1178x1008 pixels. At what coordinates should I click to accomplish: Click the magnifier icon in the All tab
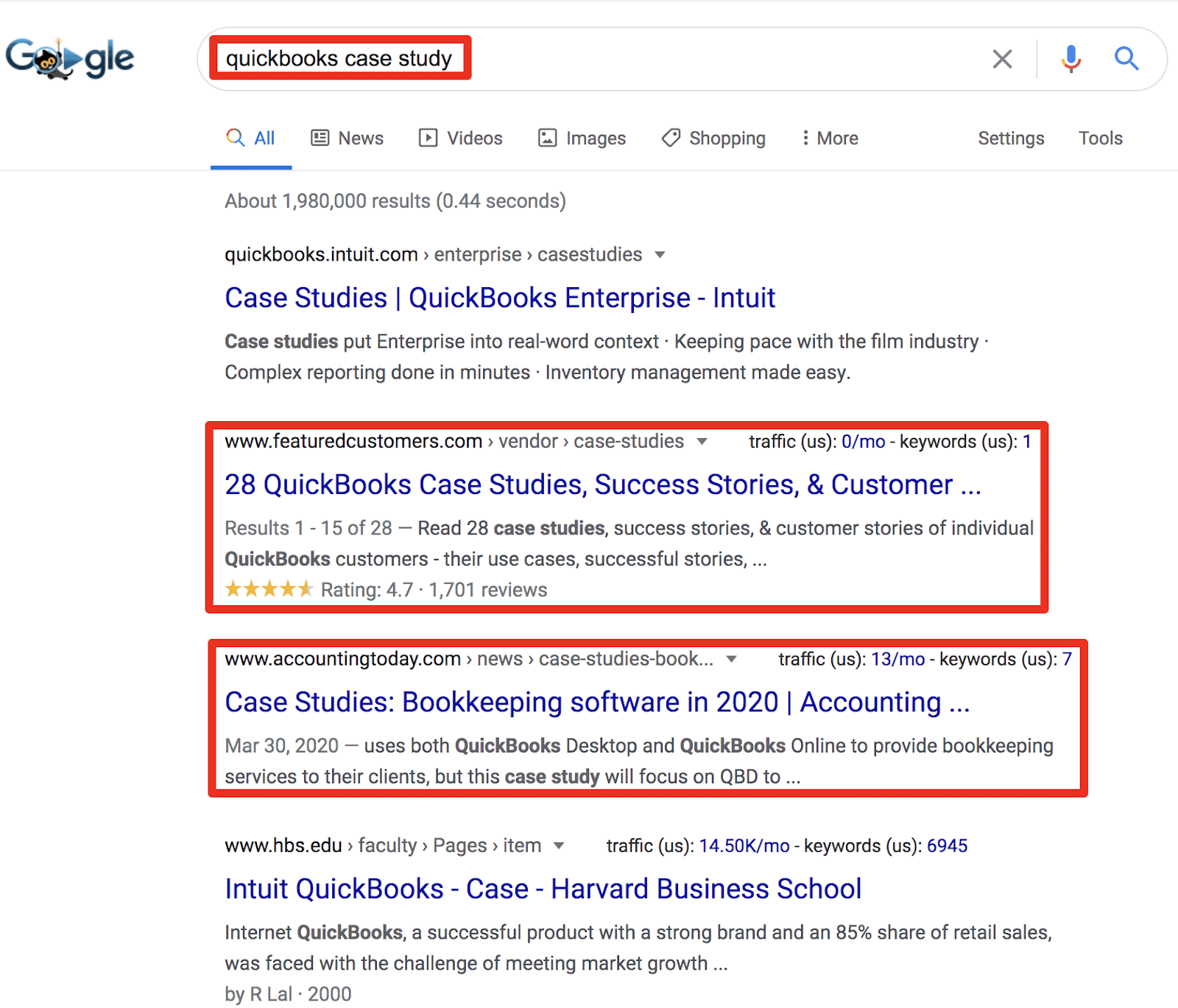pos(235,138)
